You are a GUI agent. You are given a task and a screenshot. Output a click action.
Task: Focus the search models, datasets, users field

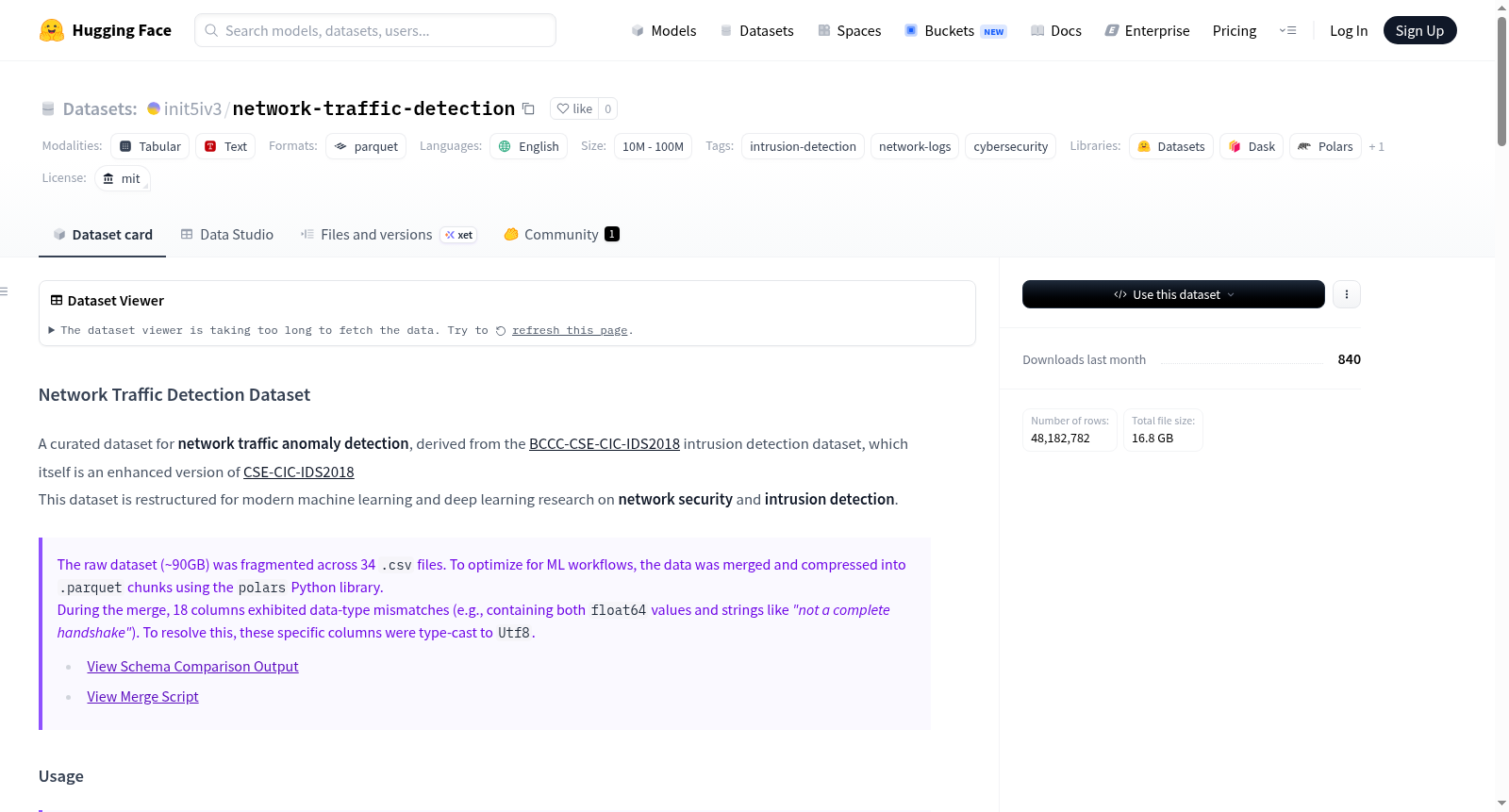point(375,30)
